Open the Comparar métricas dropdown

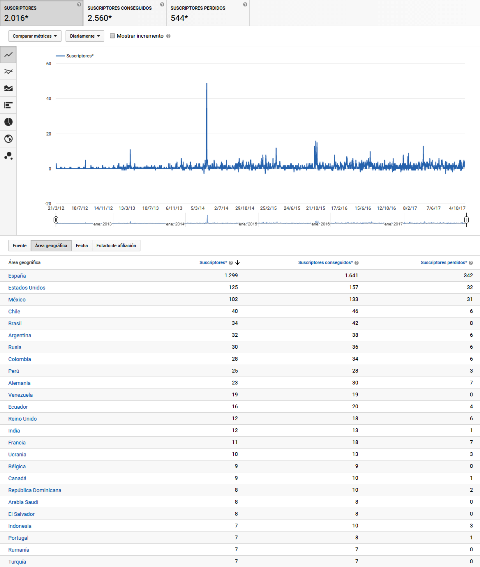(x=35, y=36)
